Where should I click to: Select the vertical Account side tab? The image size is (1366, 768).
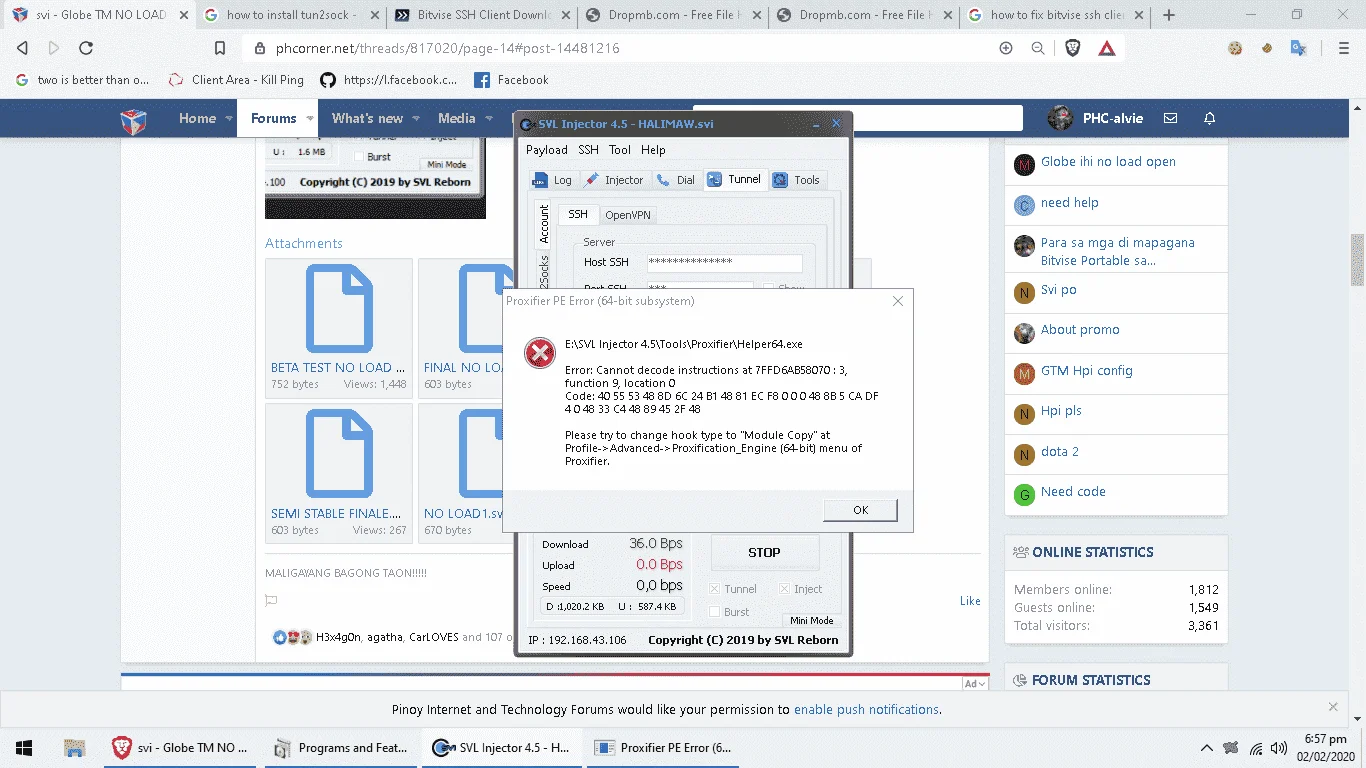point(543,225)
